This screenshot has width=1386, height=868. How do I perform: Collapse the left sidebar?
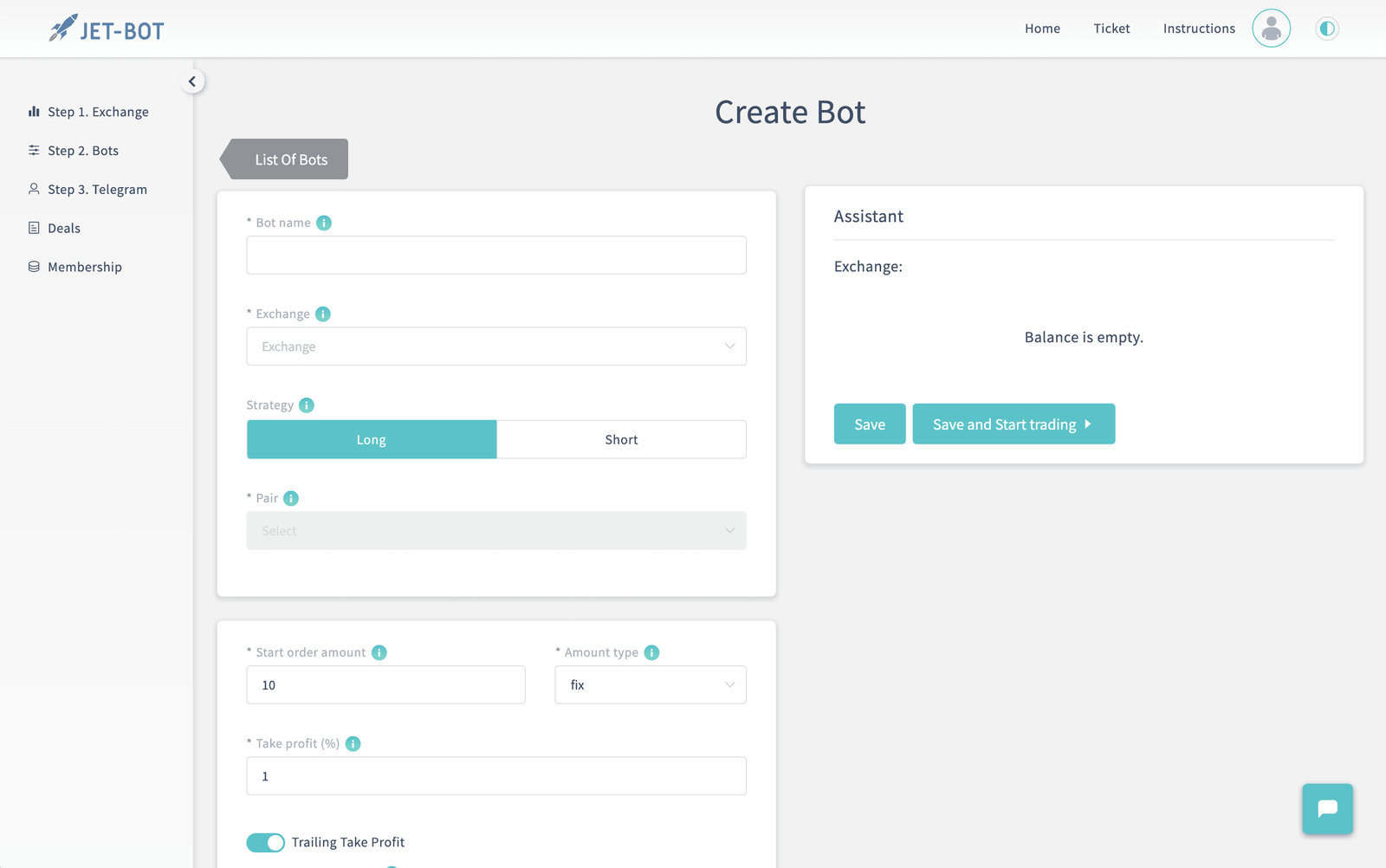pyautogui.click(x=192, y=81)
